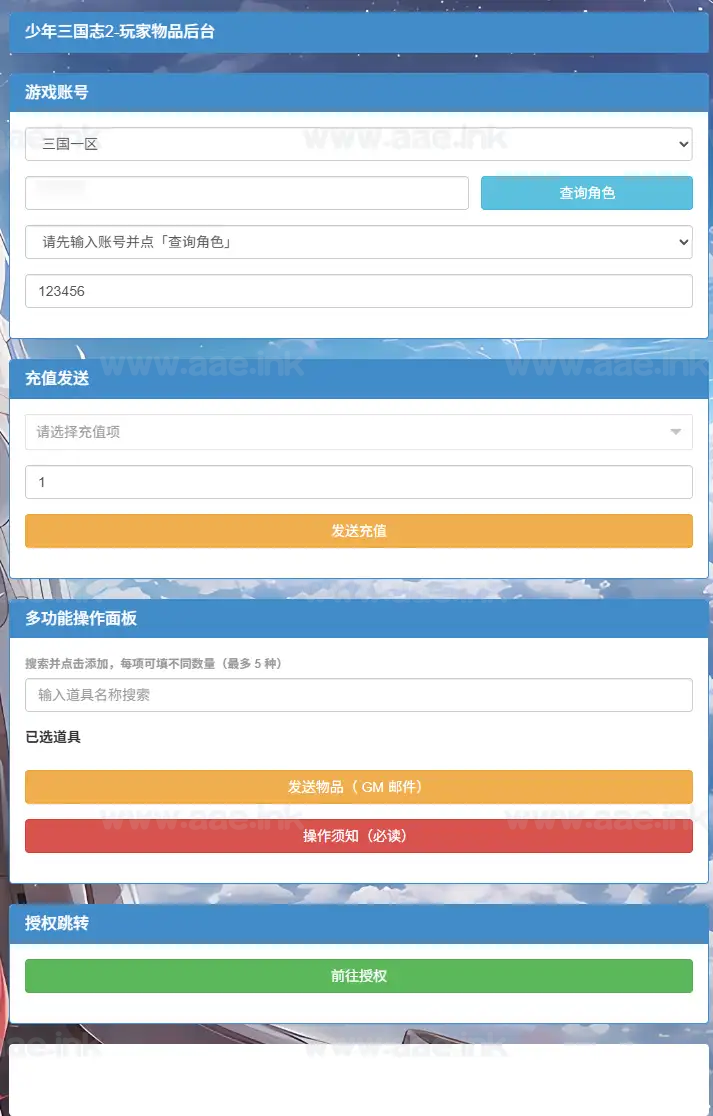Open the 请选择充值项 dropdown
This screenshot has width=713, height=1116.
pos(359,432)
